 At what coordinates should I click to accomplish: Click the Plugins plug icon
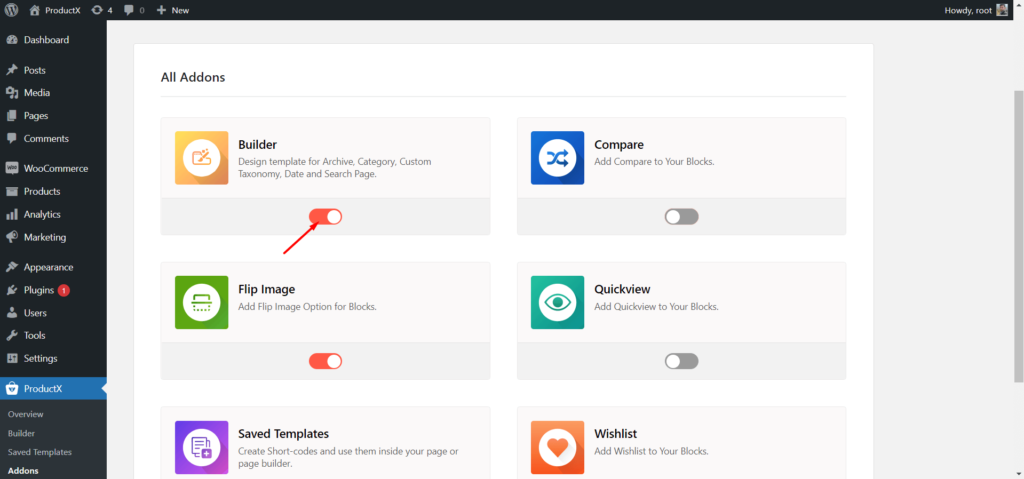pyautogui.click(x=12, y=290)
